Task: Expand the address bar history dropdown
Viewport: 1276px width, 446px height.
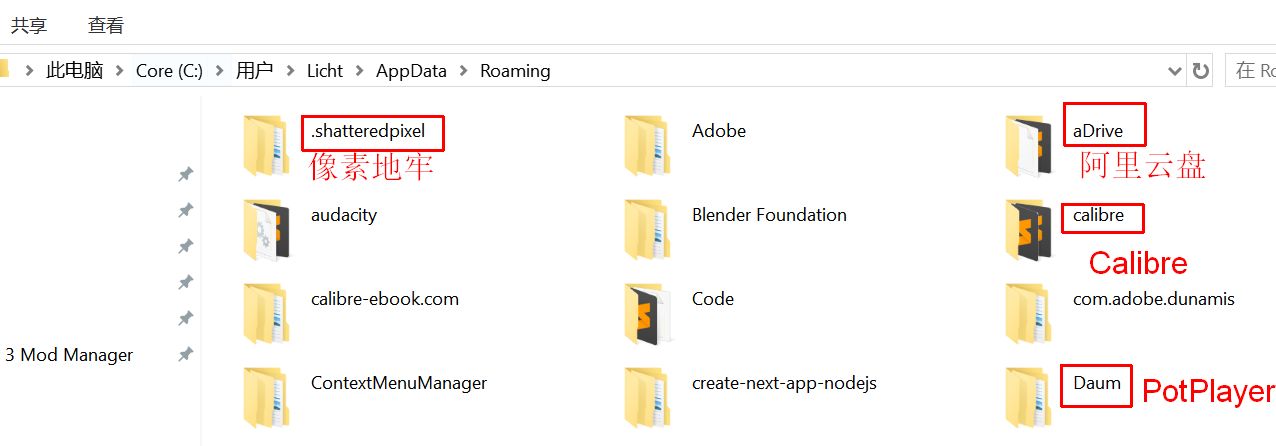Action: click(x=1175, y=71)
